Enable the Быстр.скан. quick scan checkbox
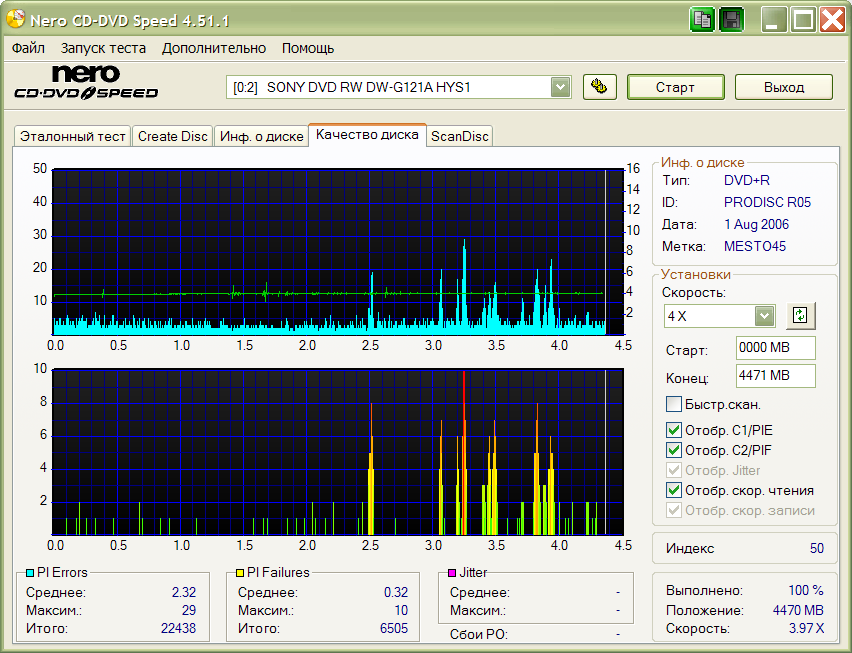Image resolution: width=852 pixels, height=653 pixels. [674, 405]
